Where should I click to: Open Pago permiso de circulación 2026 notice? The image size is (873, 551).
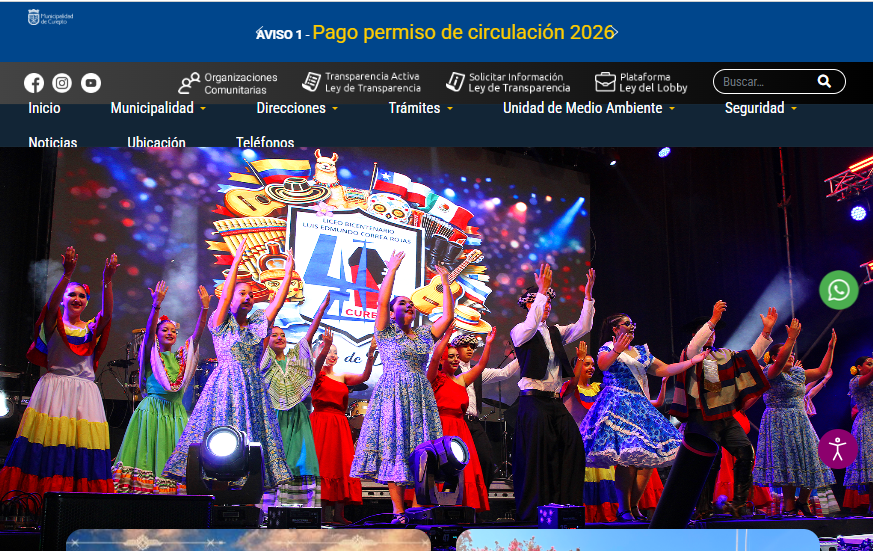click(x=463, y=32)
